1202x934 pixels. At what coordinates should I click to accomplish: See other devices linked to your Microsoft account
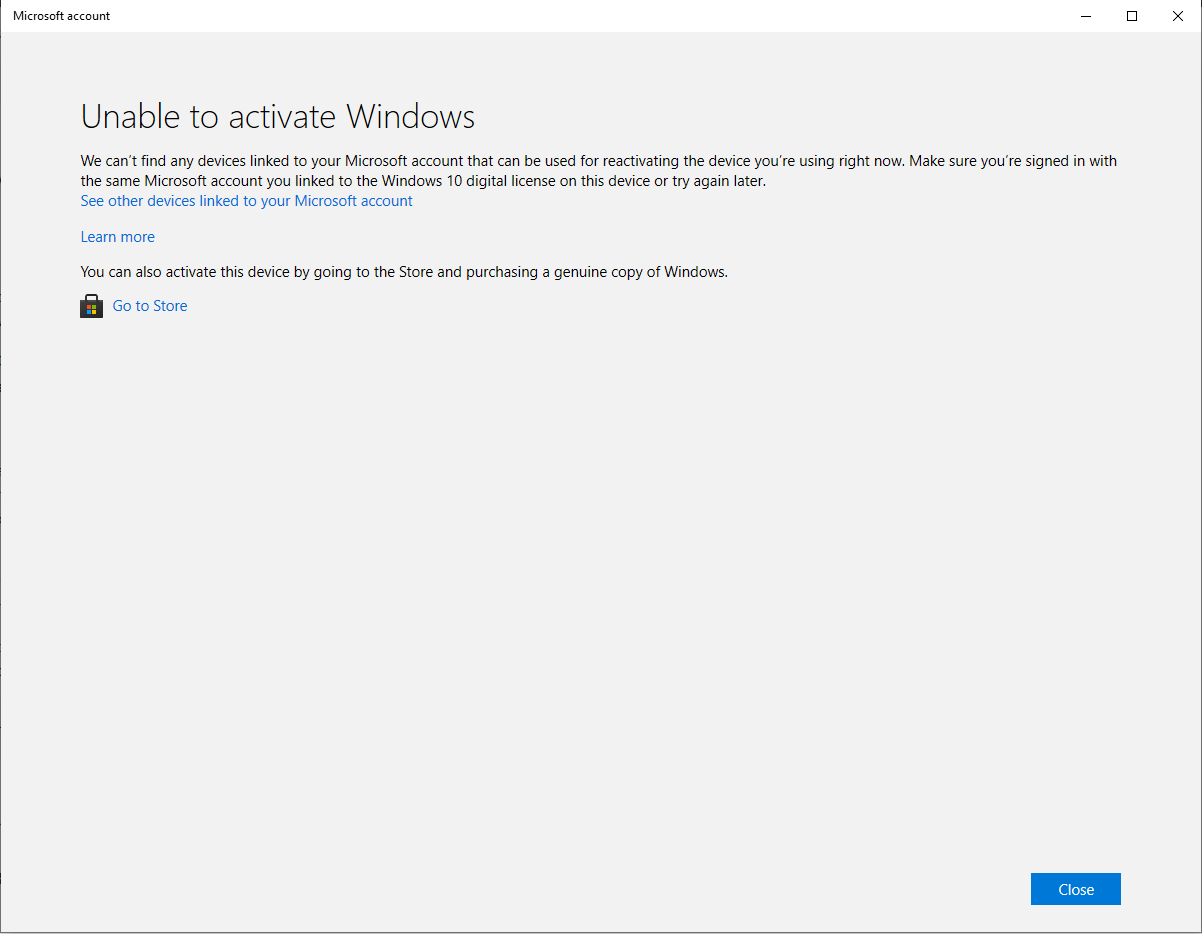coord(247,201)
